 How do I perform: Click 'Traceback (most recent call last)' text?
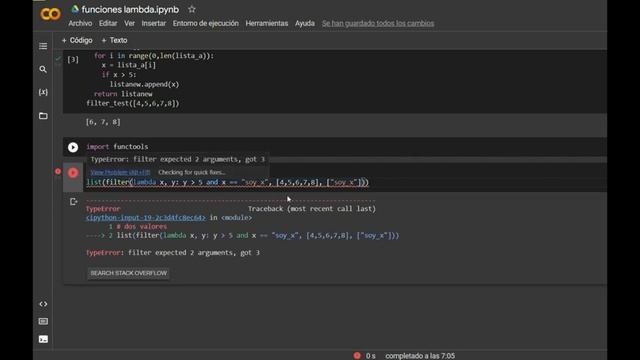click(x=312, y=209)
